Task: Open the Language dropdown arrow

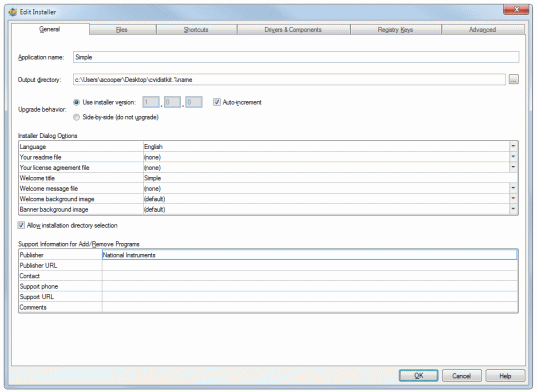Action: [513, 146]
